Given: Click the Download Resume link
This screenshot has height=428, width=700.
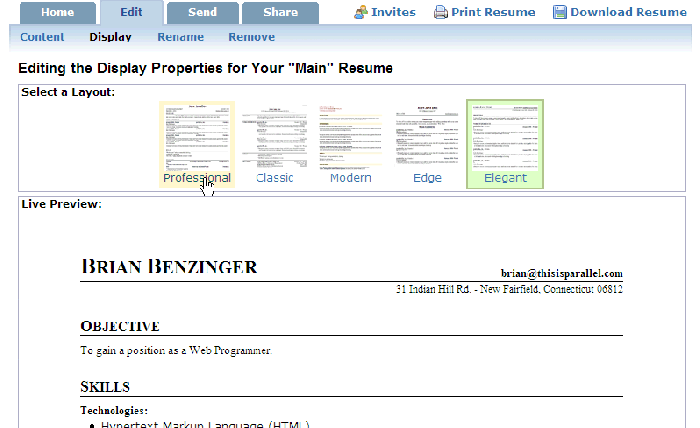Looking at the screenshot, I should pos(628,12).
